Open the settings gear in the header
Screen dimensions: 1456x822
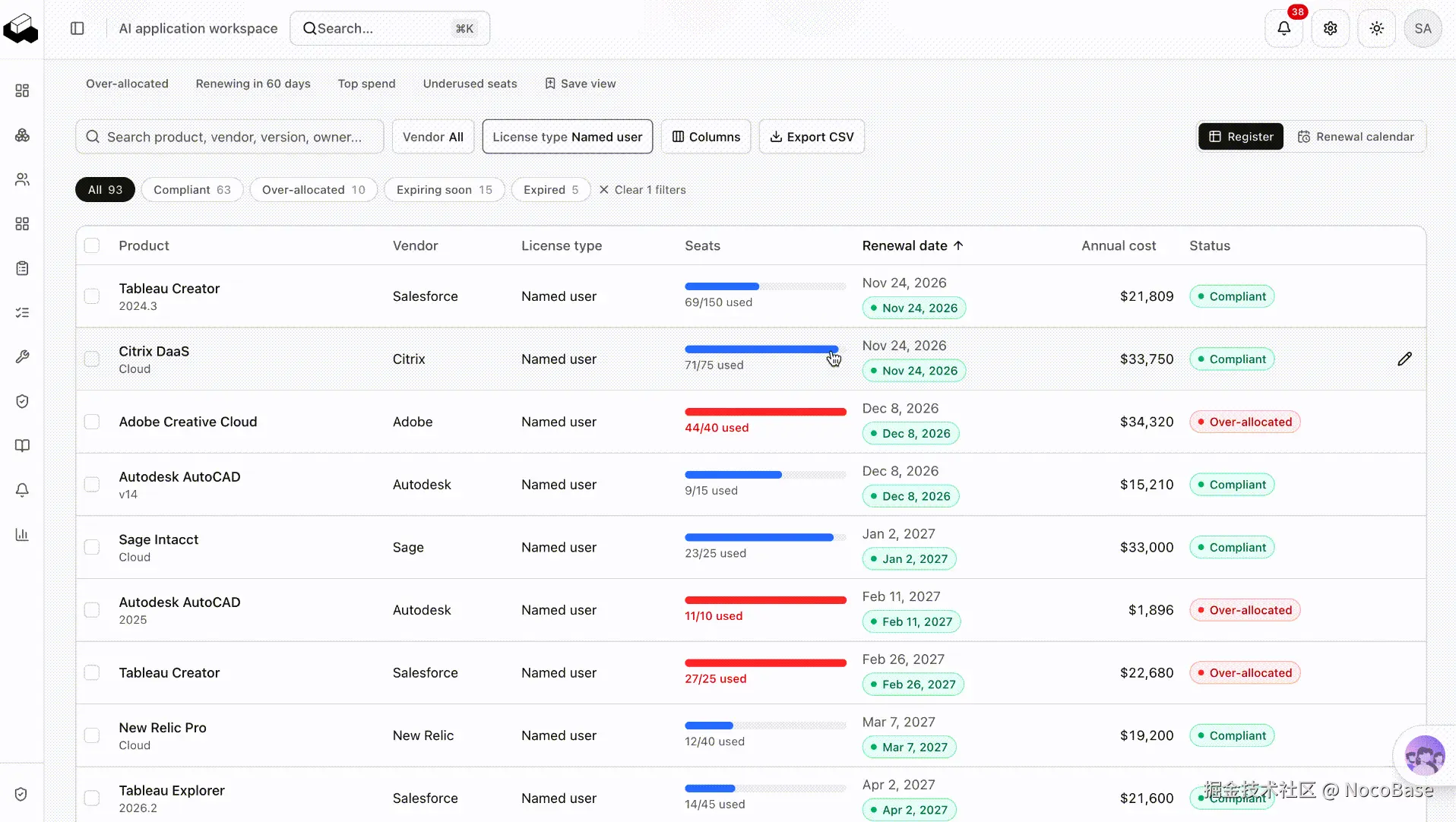tap(1330, 29)
